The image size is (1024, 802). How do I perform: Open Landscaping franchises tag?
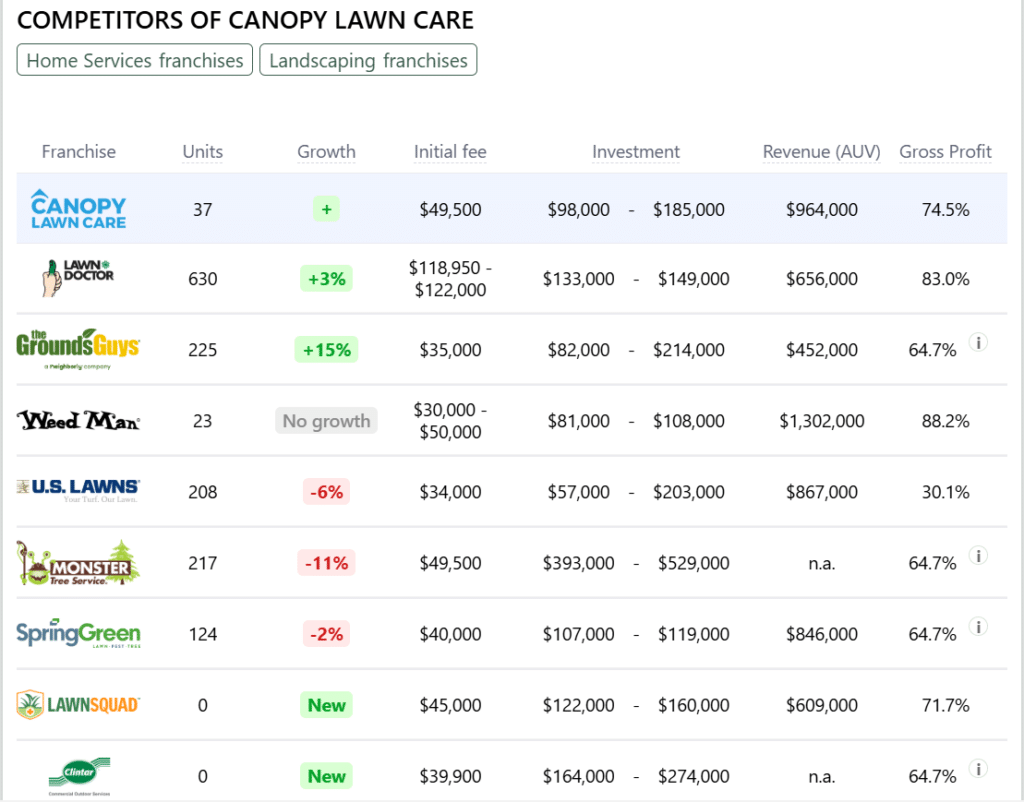pyautogui.click(x=368, y=60)
